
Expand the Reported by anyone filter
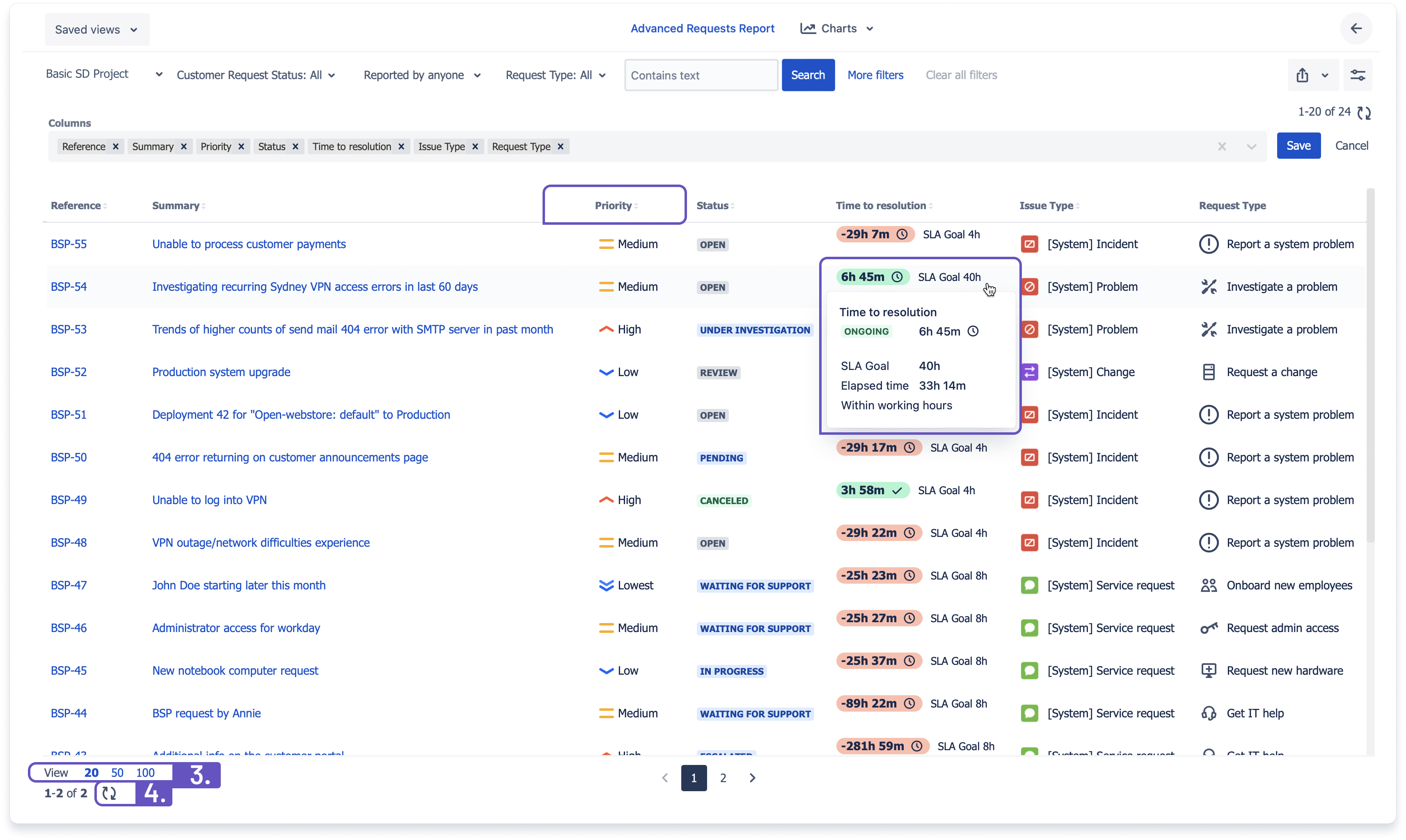(x=421, y=75)
